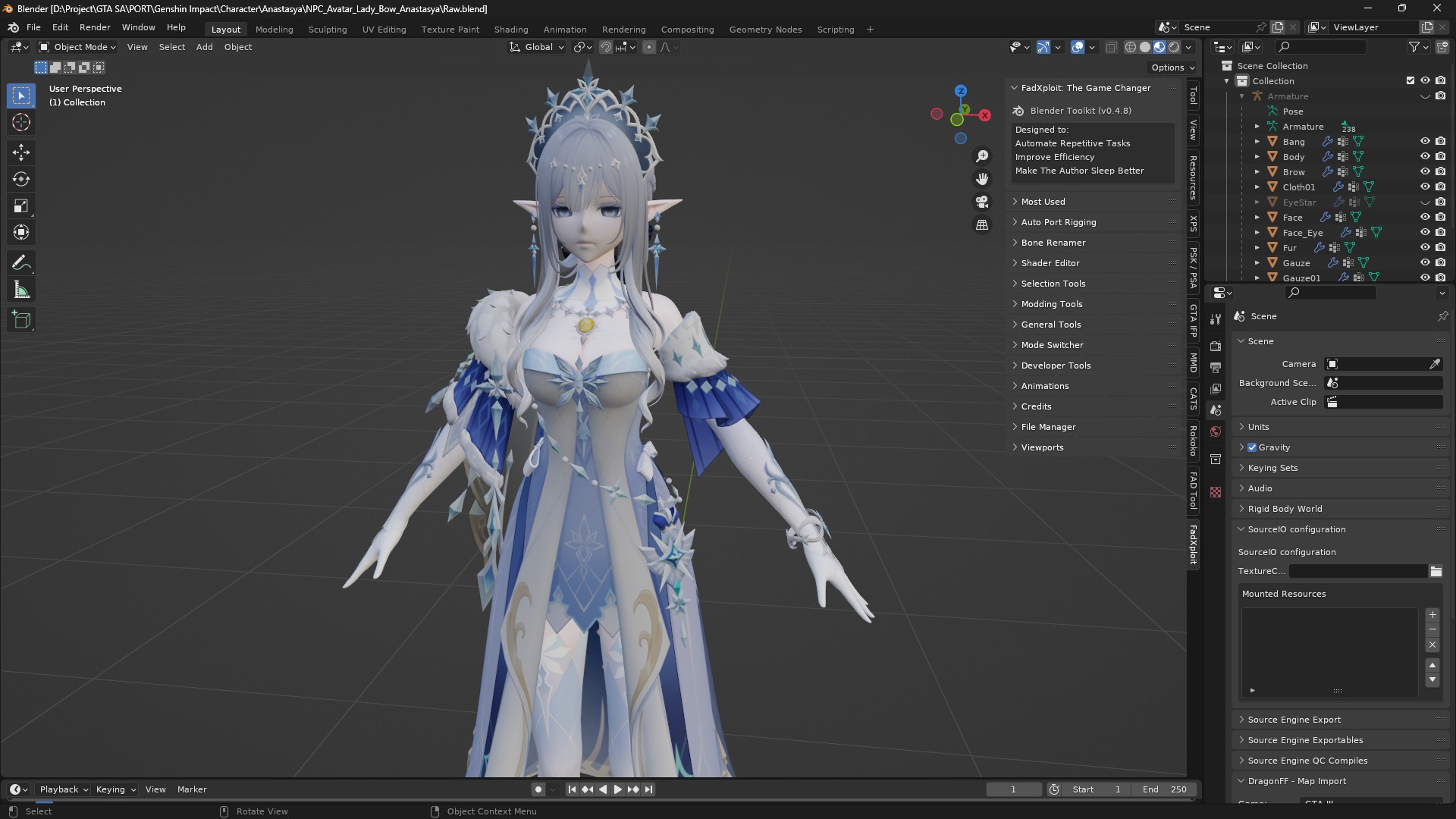Image resolution: width=1456 pixels, height=819 pixels.
Task: Disable render for Body object
Action: coord(1440,157)
